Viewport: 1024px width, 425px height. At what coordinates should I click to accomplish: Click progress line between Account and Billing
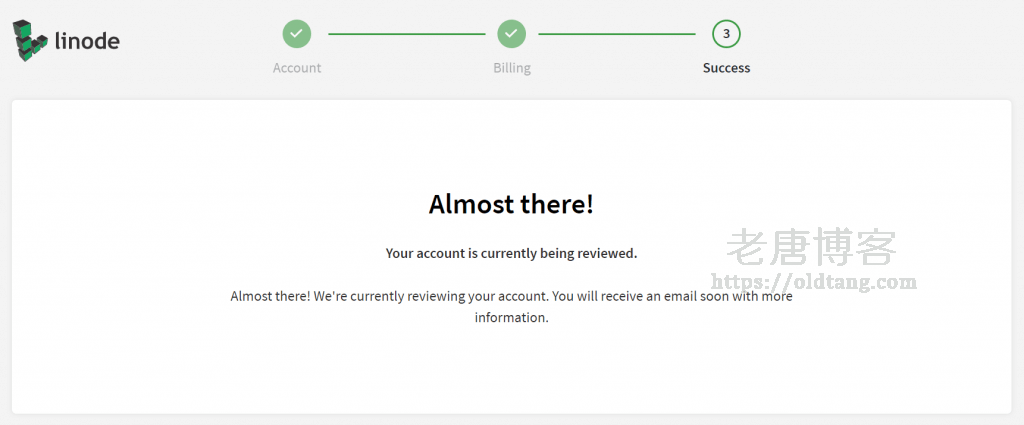405,34
